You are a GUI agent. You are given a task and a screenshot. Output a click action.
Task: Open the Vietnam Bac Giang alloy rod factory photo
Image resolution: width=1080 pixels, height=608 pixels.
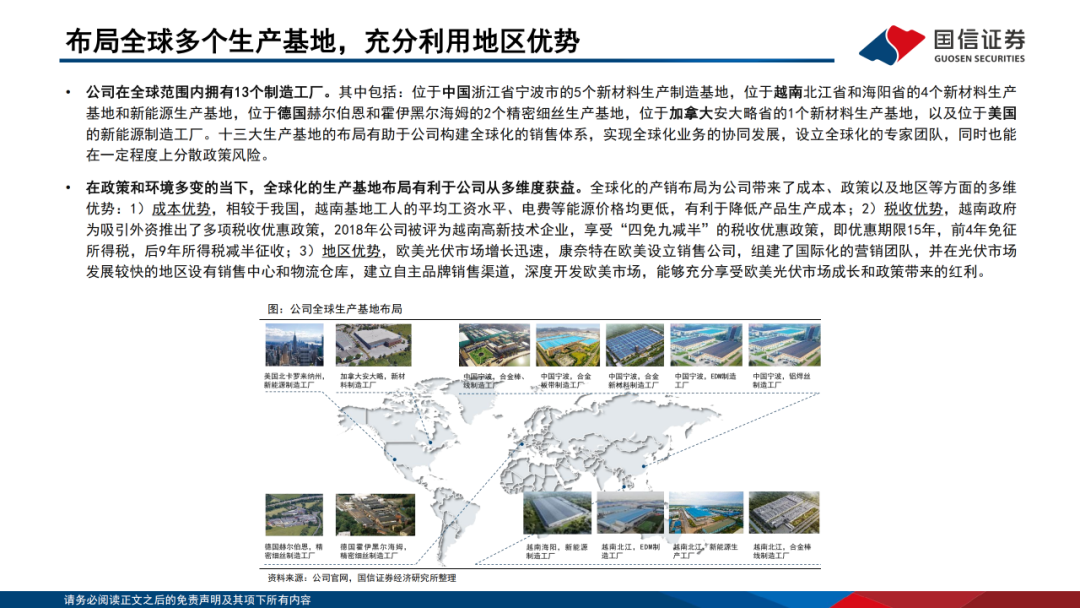(x=784, y=513)
